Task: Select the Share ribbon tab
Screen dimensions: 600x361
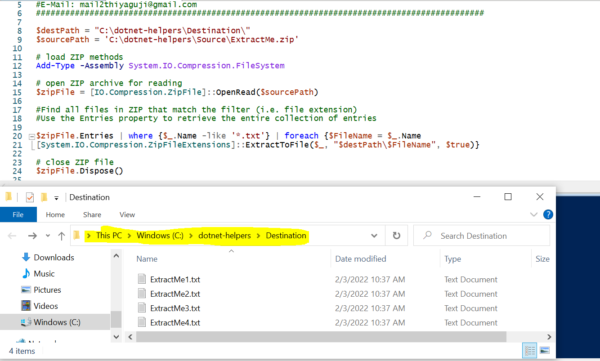Action: coord(92,214)
